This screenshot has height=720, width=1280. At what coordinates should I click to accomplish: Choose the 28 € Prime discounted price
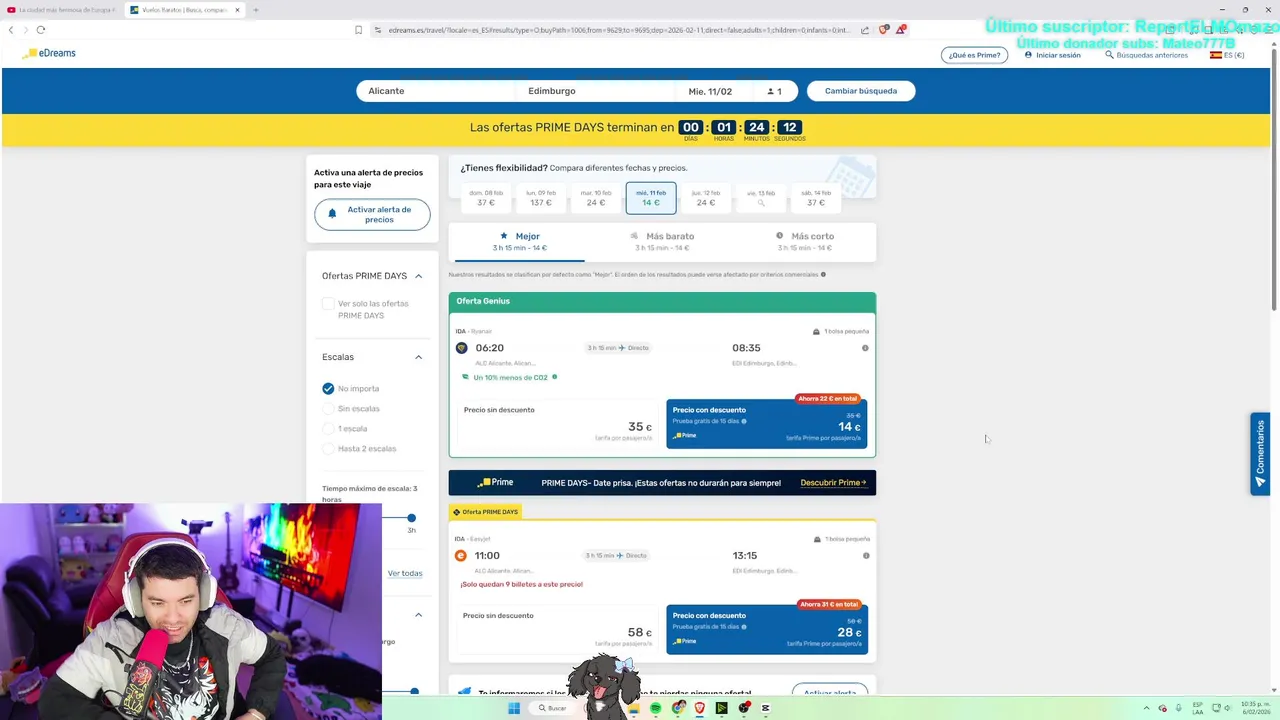click(x=767, y=630)
